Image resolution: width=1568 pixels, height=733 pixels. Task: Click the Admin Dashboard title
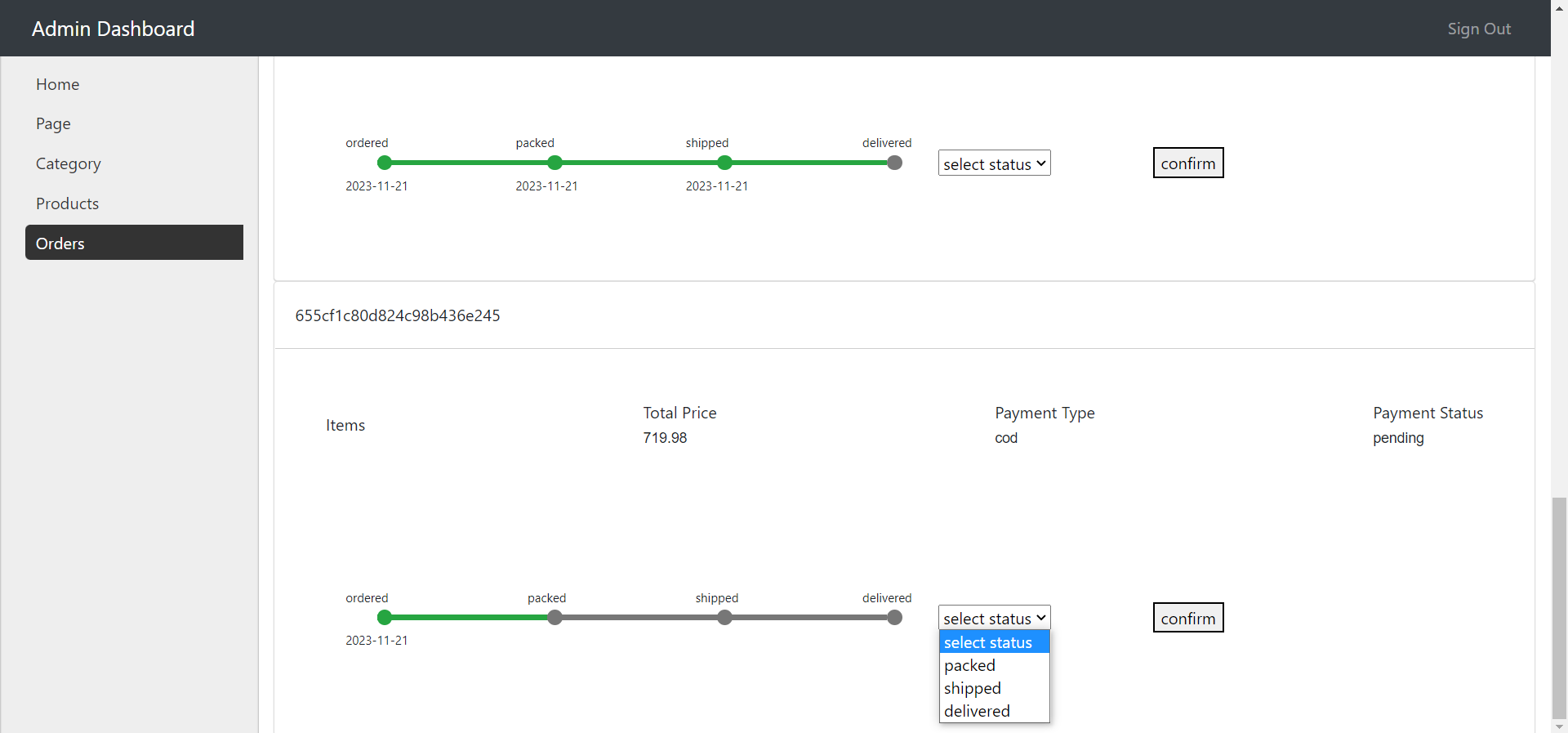point(113,29)
